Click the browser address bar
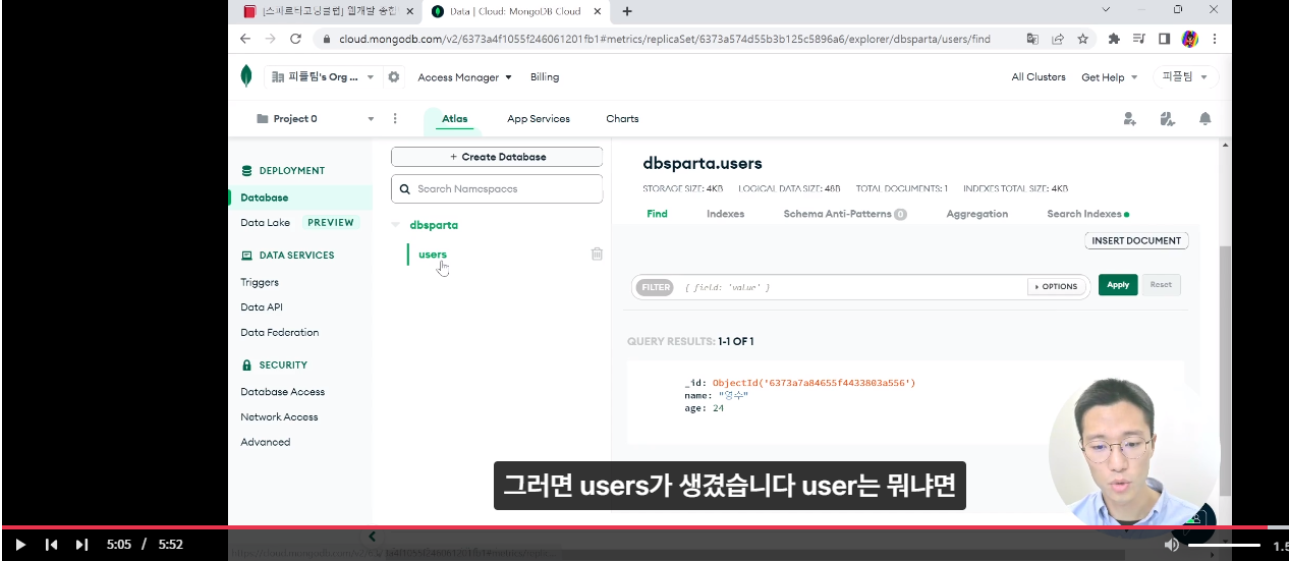The width and height of the screenshot is (1297, 562). coord(665,39)
